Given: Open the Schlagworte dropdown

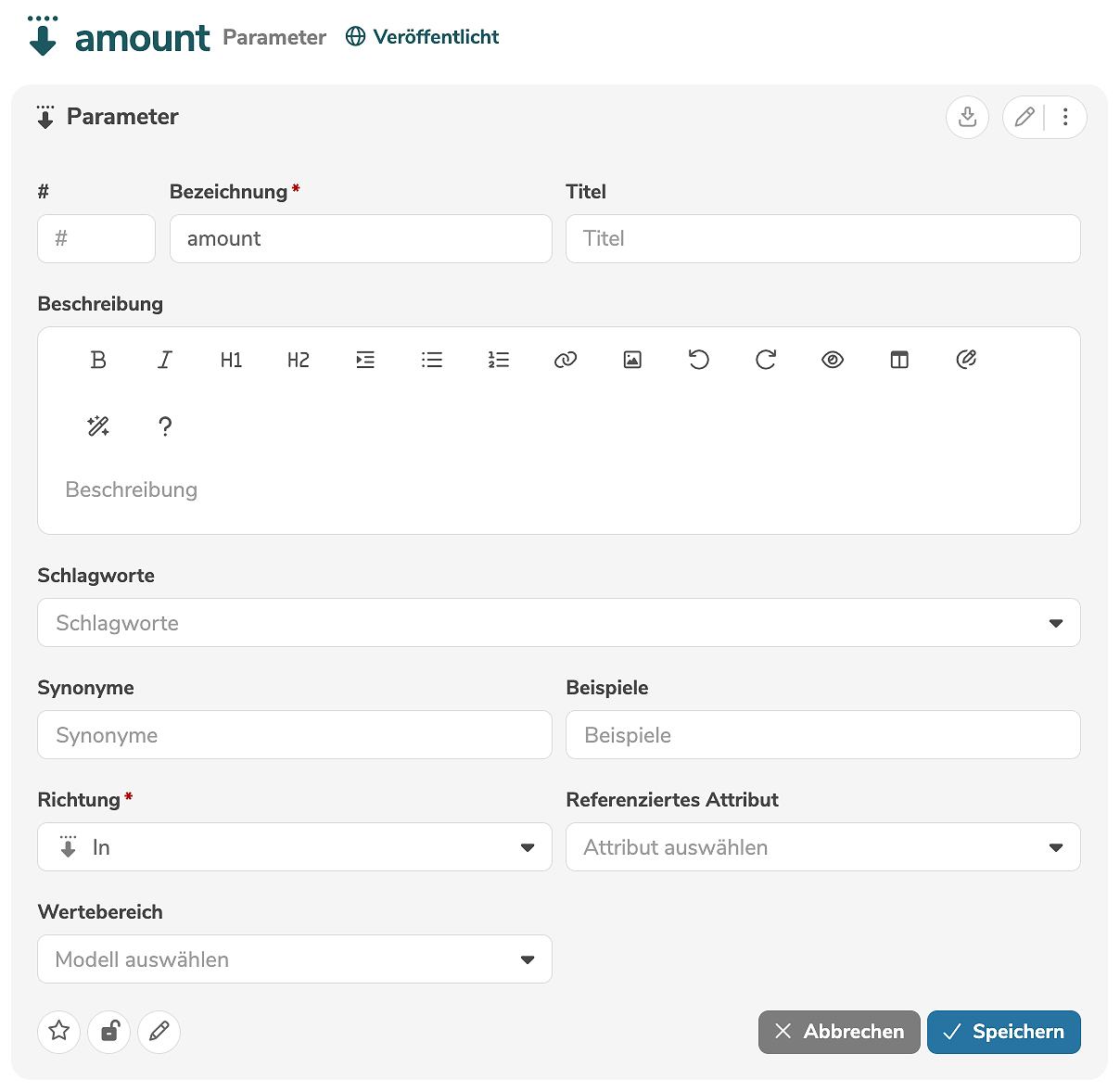Looking at the screenshot, I should tap(558, 623).
